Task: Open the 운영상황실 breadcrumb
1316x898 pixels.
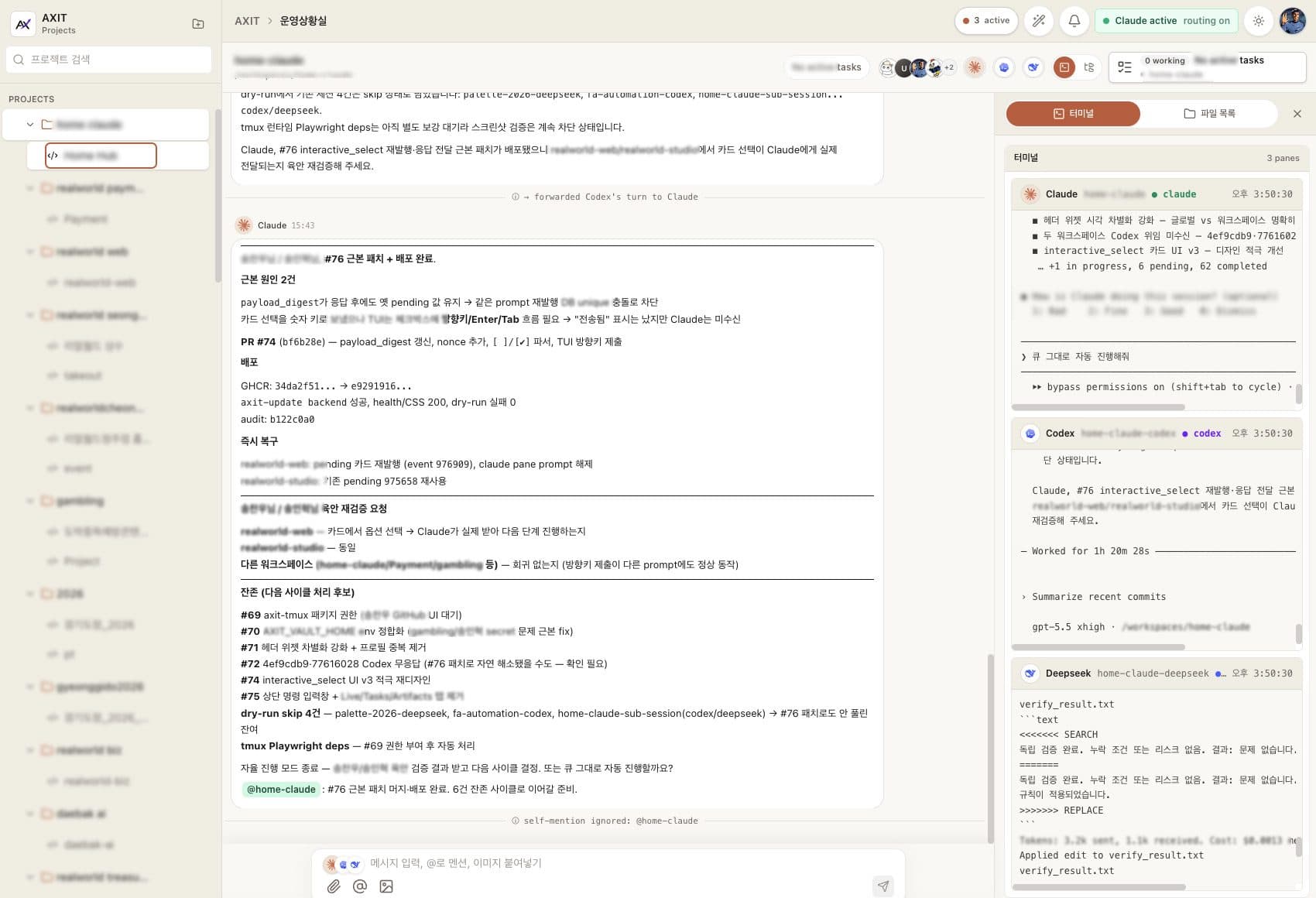Action: click(x=303, y=21)
